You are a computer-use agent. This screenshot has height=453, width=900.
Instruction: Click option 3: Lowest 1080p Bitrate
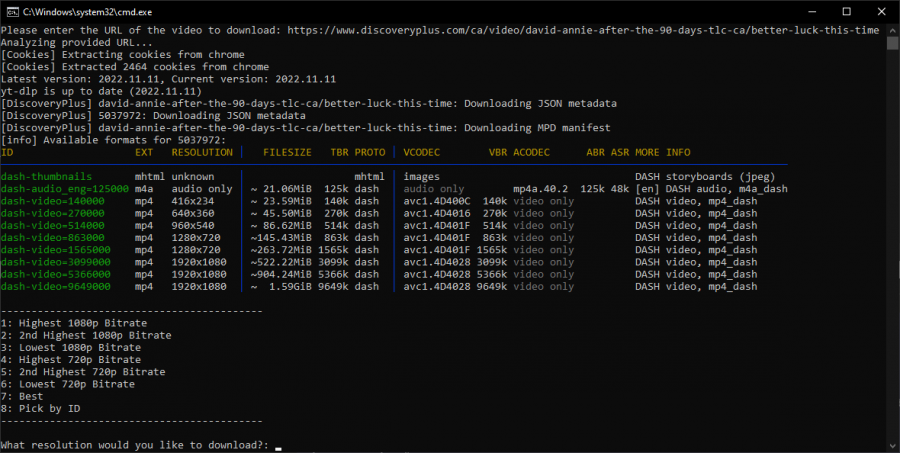coord(70,347)
